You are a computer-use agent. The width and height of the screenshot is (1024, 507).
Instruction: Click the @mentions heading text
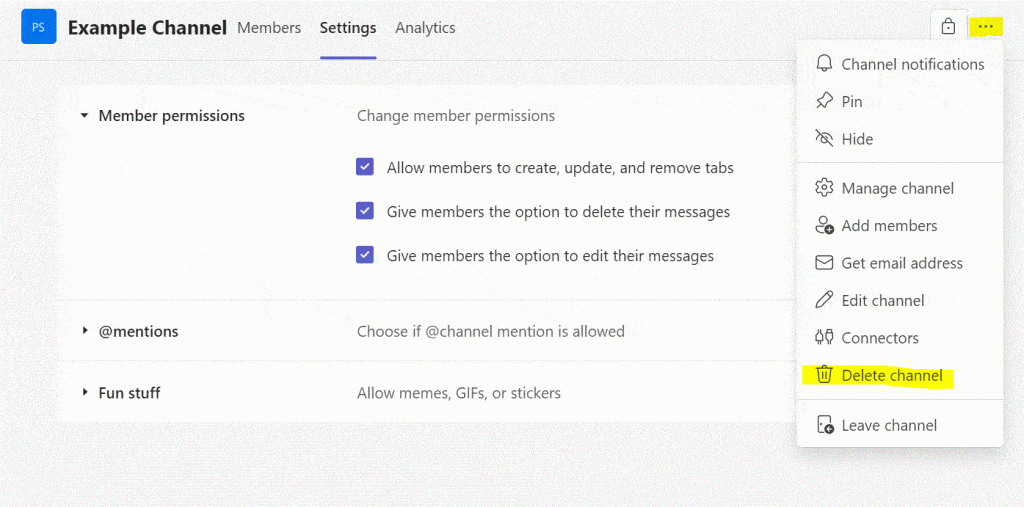[x=138, y=331]
